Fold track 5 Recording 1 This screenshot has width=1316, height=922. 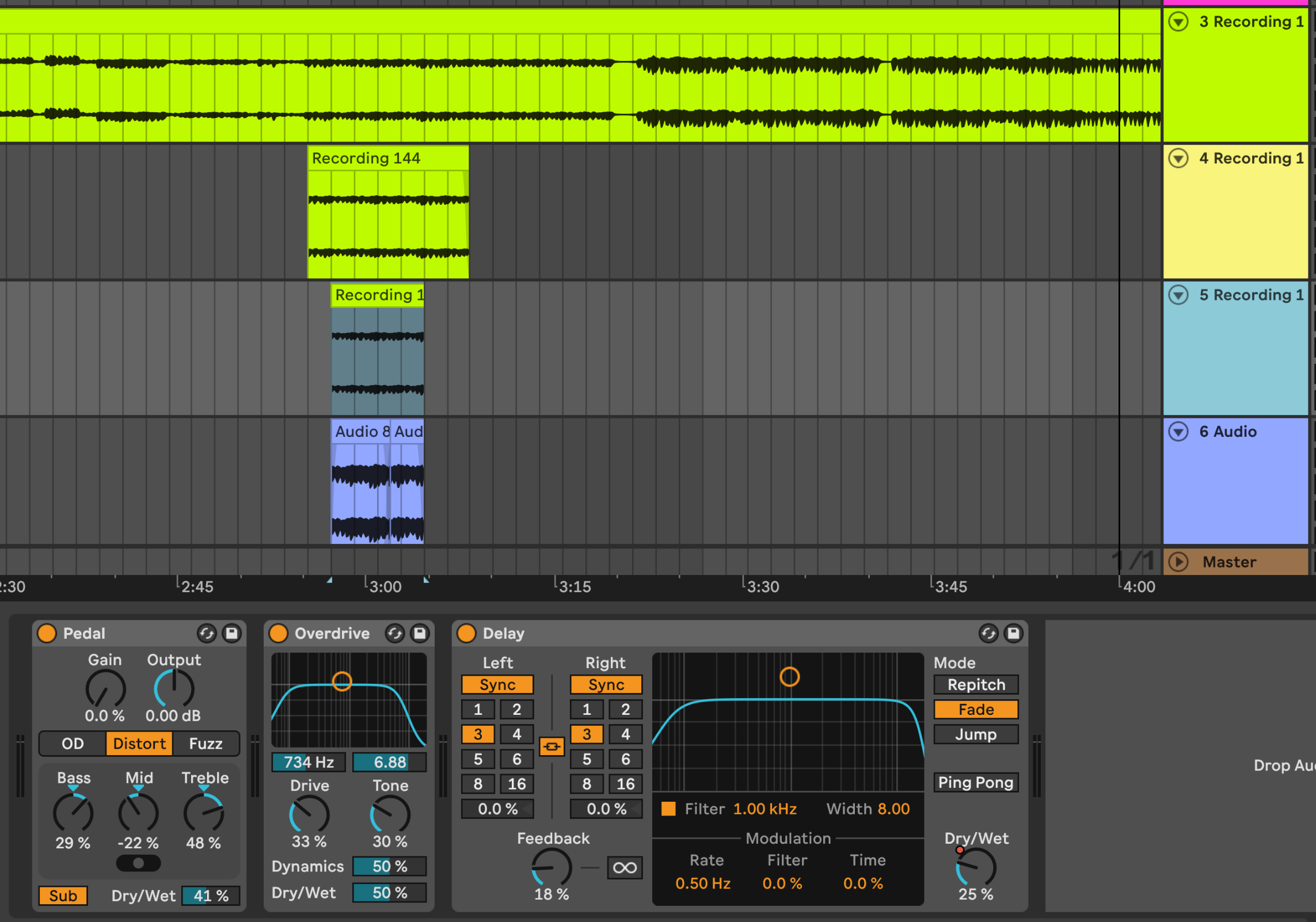click(1178, 295)
